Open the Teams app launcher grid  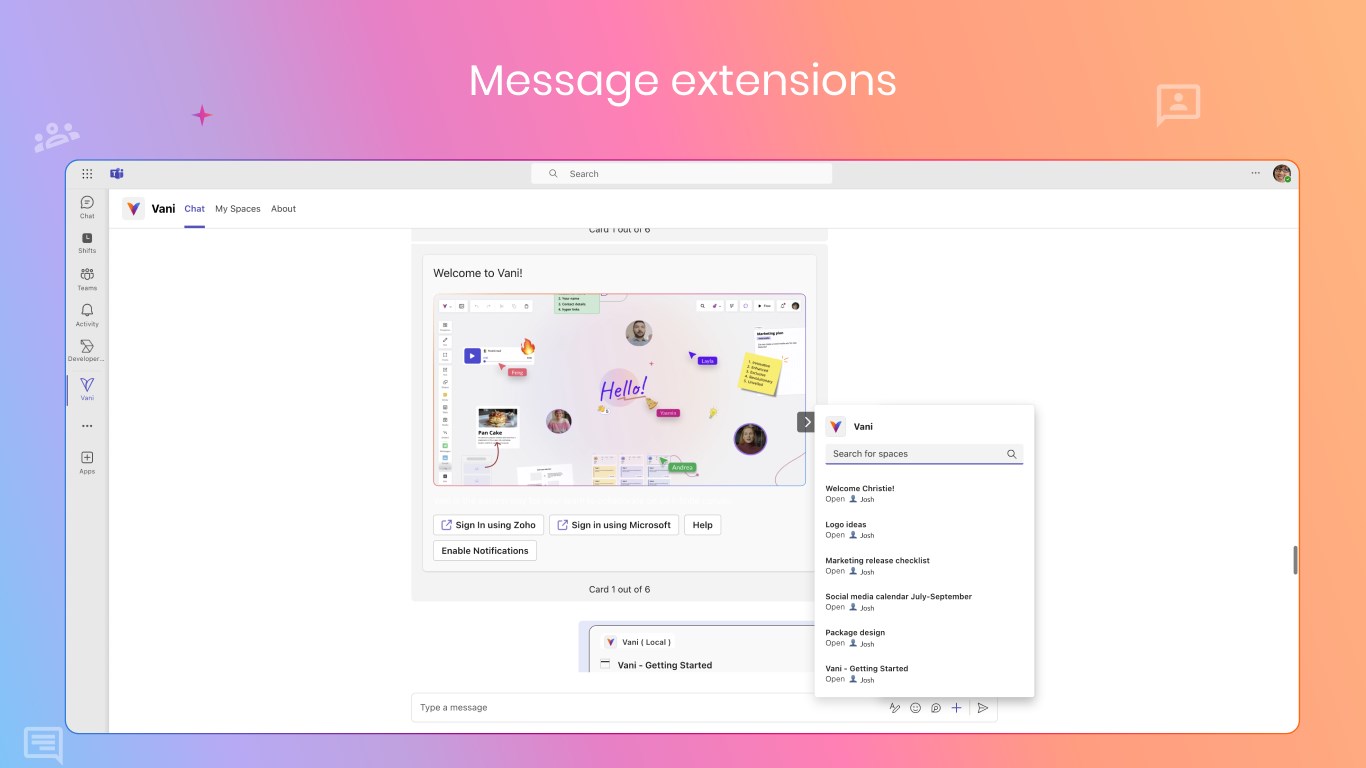pyautogui.click(x=87, y=174)
